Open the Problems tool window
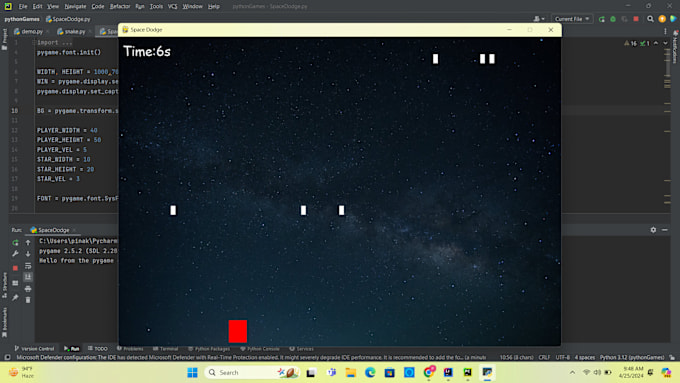 (130, 349)
